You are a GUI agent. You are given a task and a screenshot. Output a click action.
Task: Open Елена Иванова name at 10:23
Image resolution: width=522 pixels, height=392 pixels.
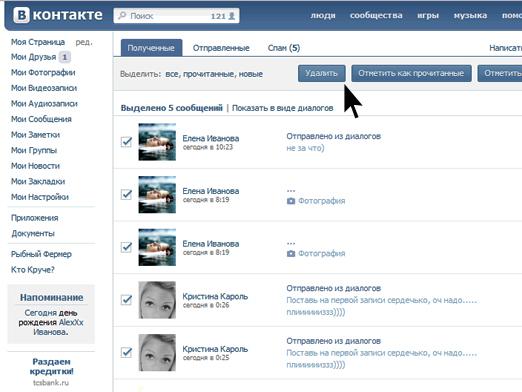(211, 138)
